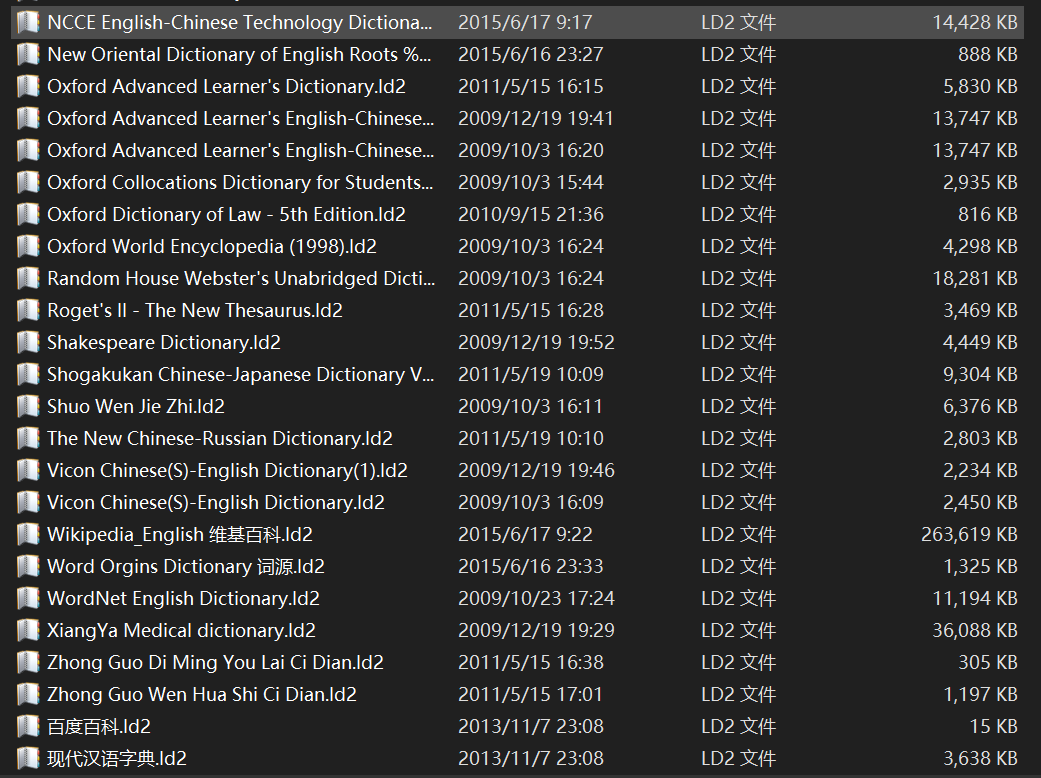Click the file icon beside NCCE English-Chinese Technology Dictionary
Viewport: 1041px width, 778px height.
28,23
